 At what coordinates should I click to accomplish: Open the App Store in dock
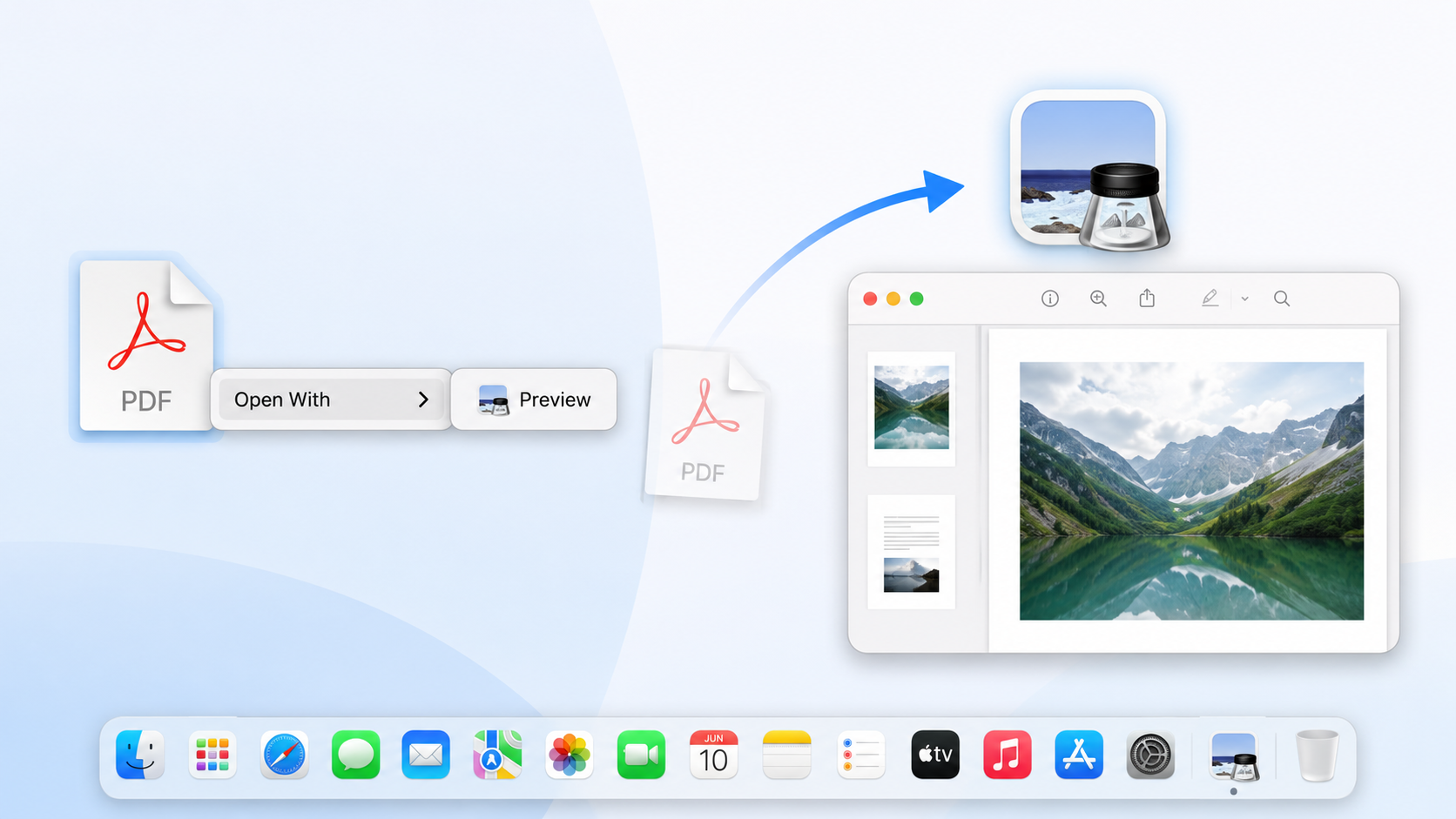pyautogui.click(x=1079, y=755)
